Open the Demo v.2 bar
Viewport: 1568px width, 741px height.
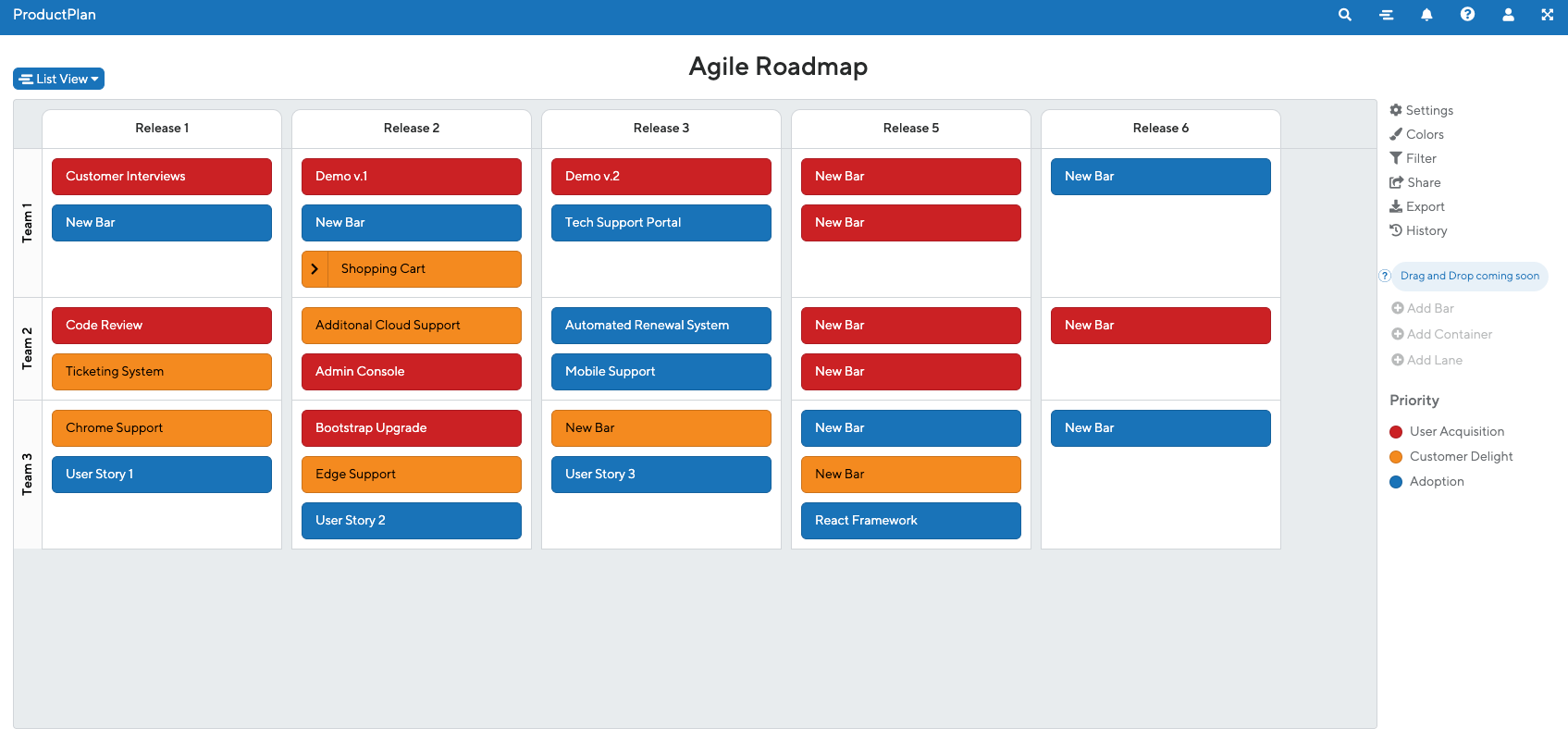pos(661,177)
